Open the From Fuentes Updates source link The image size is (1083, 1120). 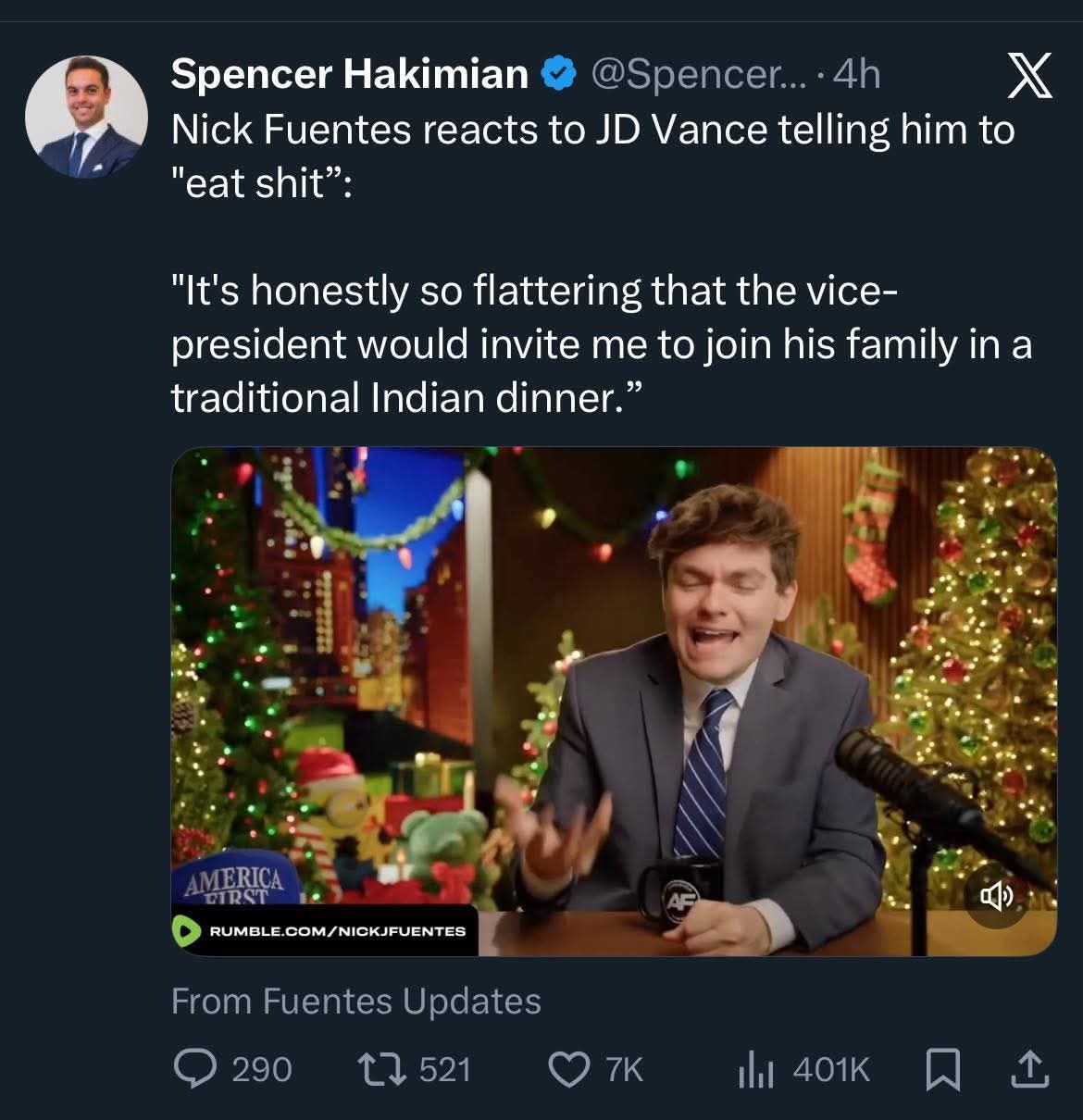356,1001
